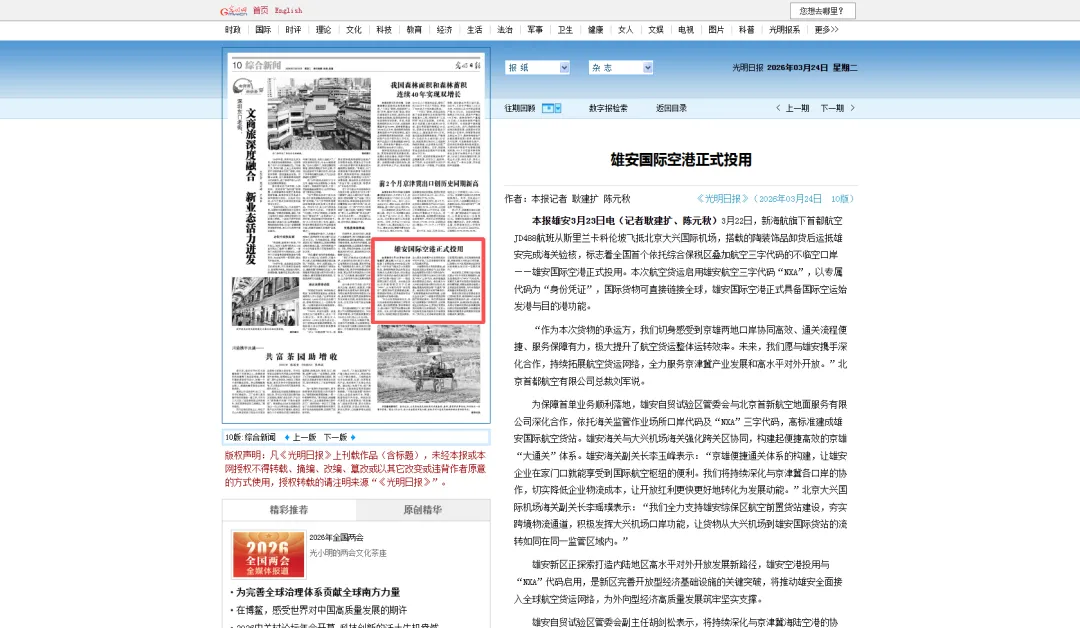
Task: Open the 女人 channel
Action: tap(625, 30)
